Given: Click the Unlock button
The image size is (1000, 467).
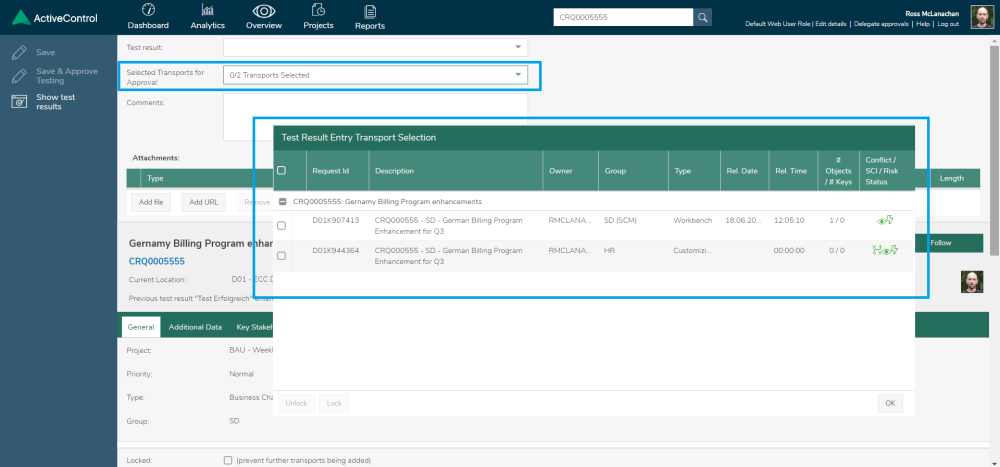Looking at the screenshot, I should pyautogui.click(x=296, y=403).
